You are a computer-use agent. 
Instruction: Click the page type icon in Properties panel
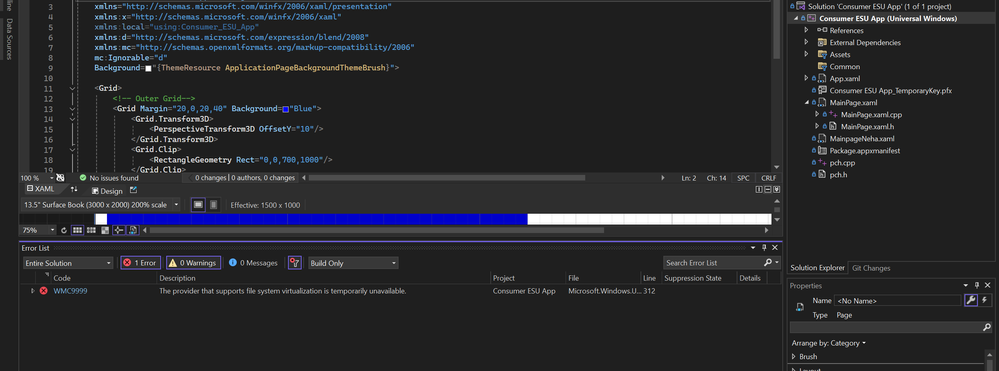(x=800, y=308)
